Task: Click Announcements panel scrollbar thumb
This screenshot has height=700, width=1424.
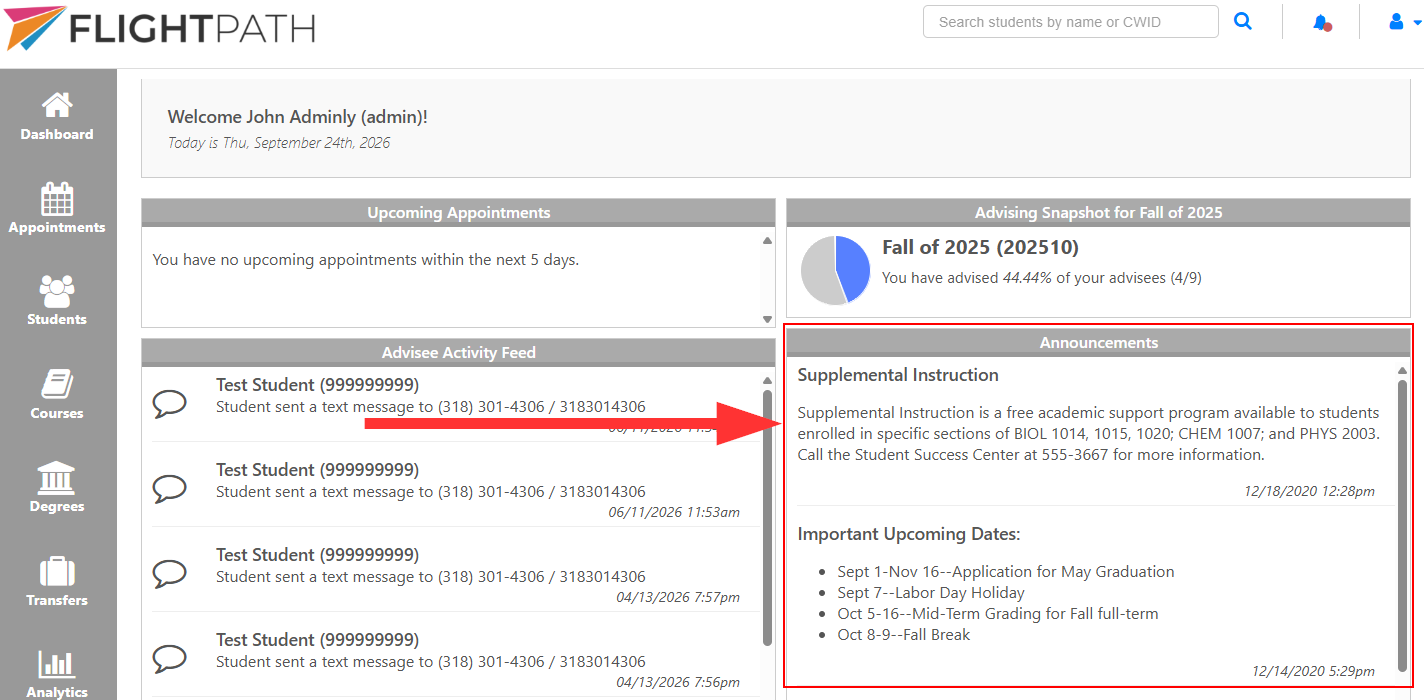Action: (1402, 525)
